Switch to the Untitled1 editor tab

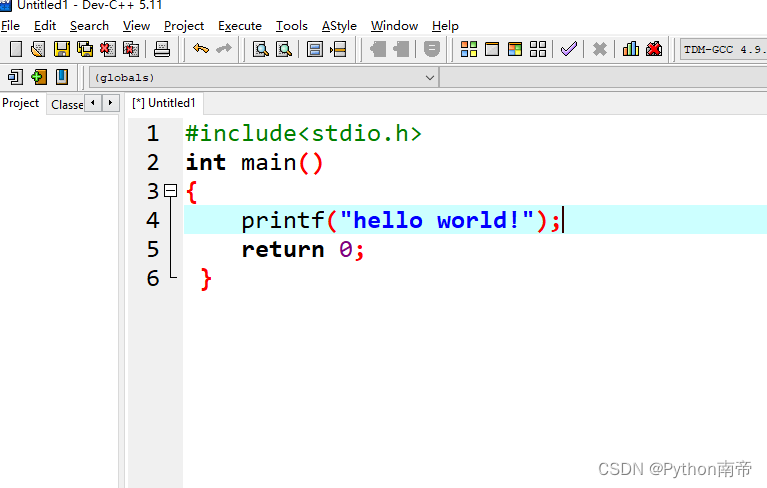(x=165, y=103)
